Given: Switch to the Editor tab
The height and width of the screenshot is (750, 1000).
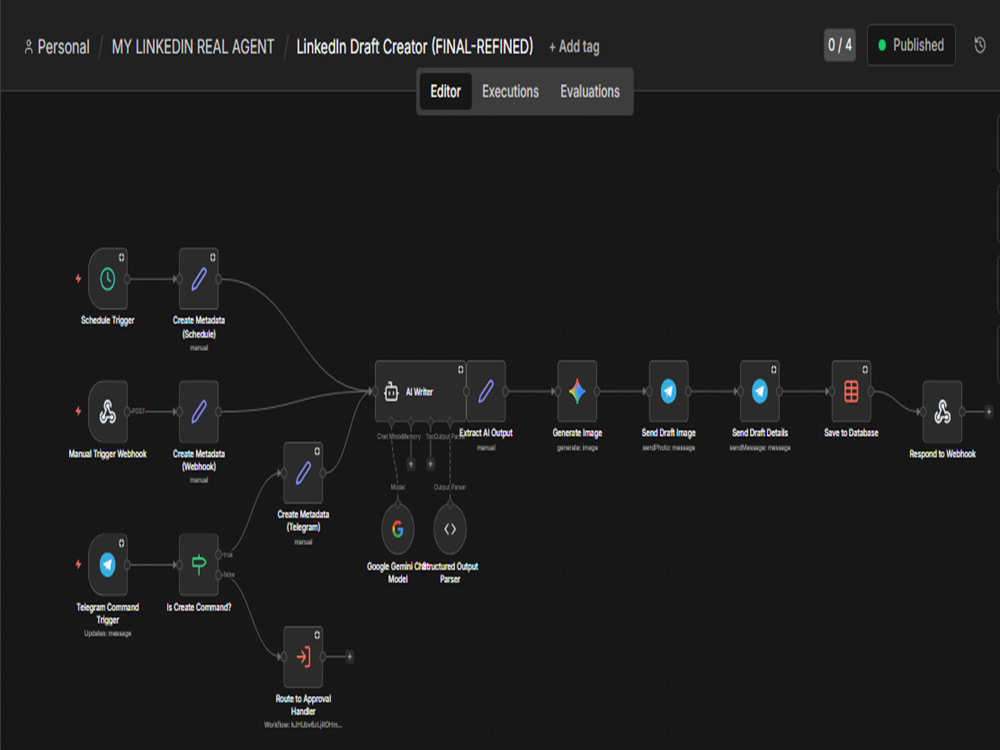Looking at the screenshot, I should (445, 91).
